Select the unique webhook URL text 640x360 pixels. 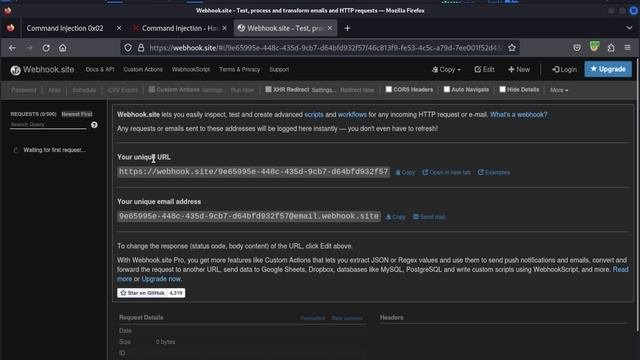(253, 172)
